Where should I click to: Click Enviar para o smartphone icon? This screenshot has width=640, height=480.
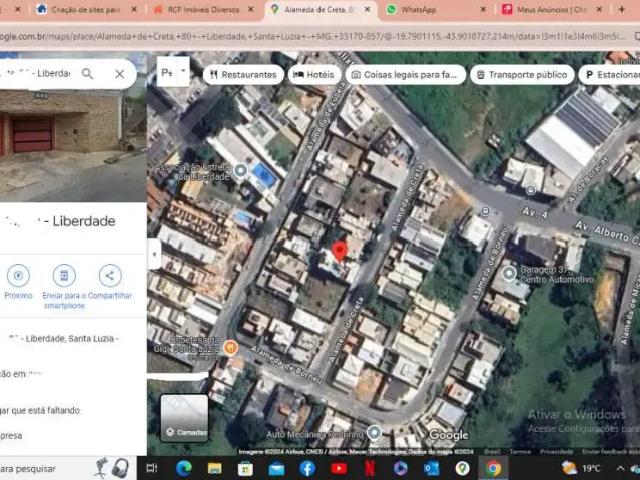pyautogui.click(x=64, y=276)
